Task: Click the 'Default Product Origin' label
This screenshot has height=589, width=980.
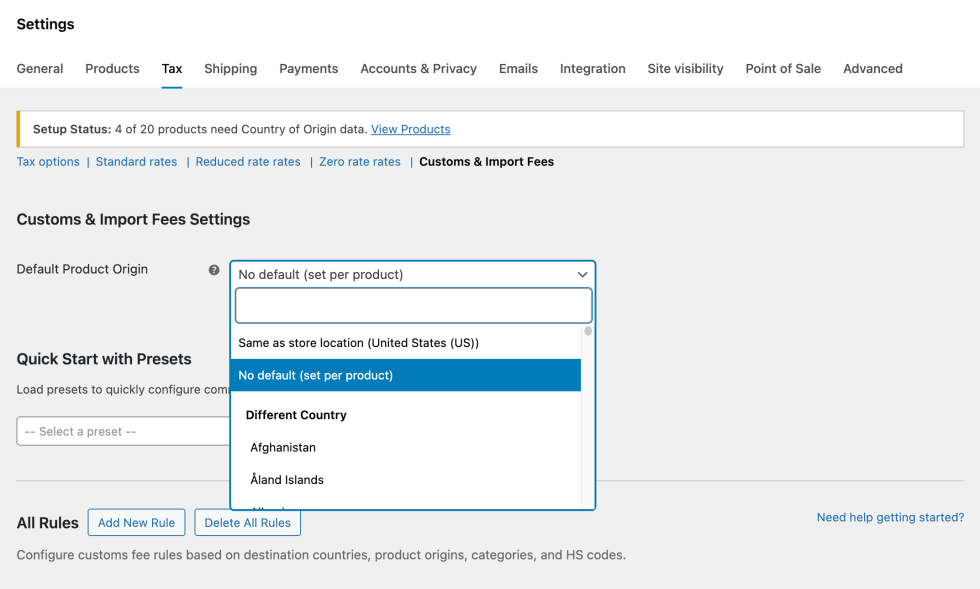Action: (x=82, y=269)
